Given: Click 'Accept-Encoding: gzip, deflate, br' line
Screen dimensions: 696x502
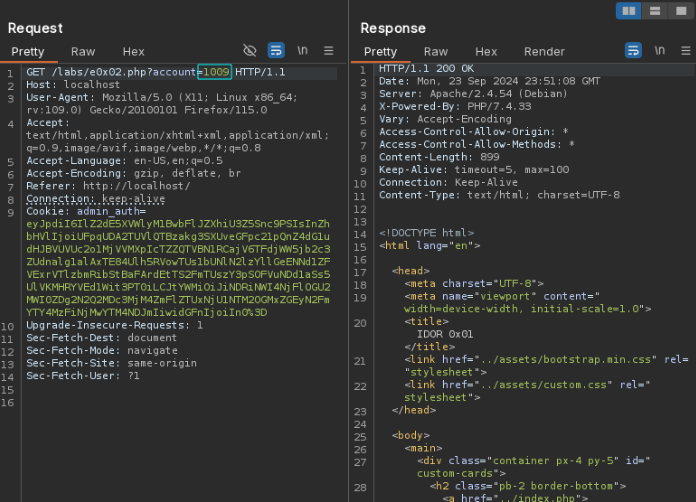Looking at the screenshot, I should pyautogui.click(x=133, y=174).
